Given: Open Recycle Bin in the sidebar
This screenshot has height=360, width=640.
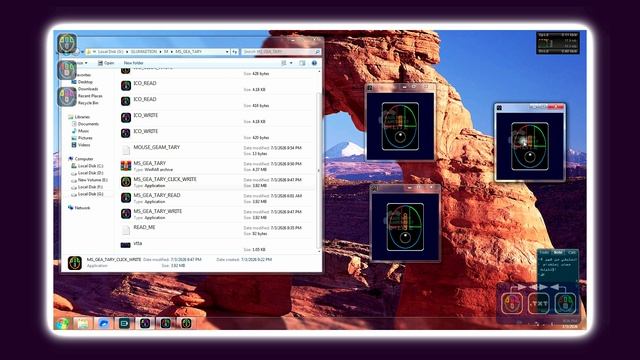Looking at the screenshot, I should (x=88, y=103).
